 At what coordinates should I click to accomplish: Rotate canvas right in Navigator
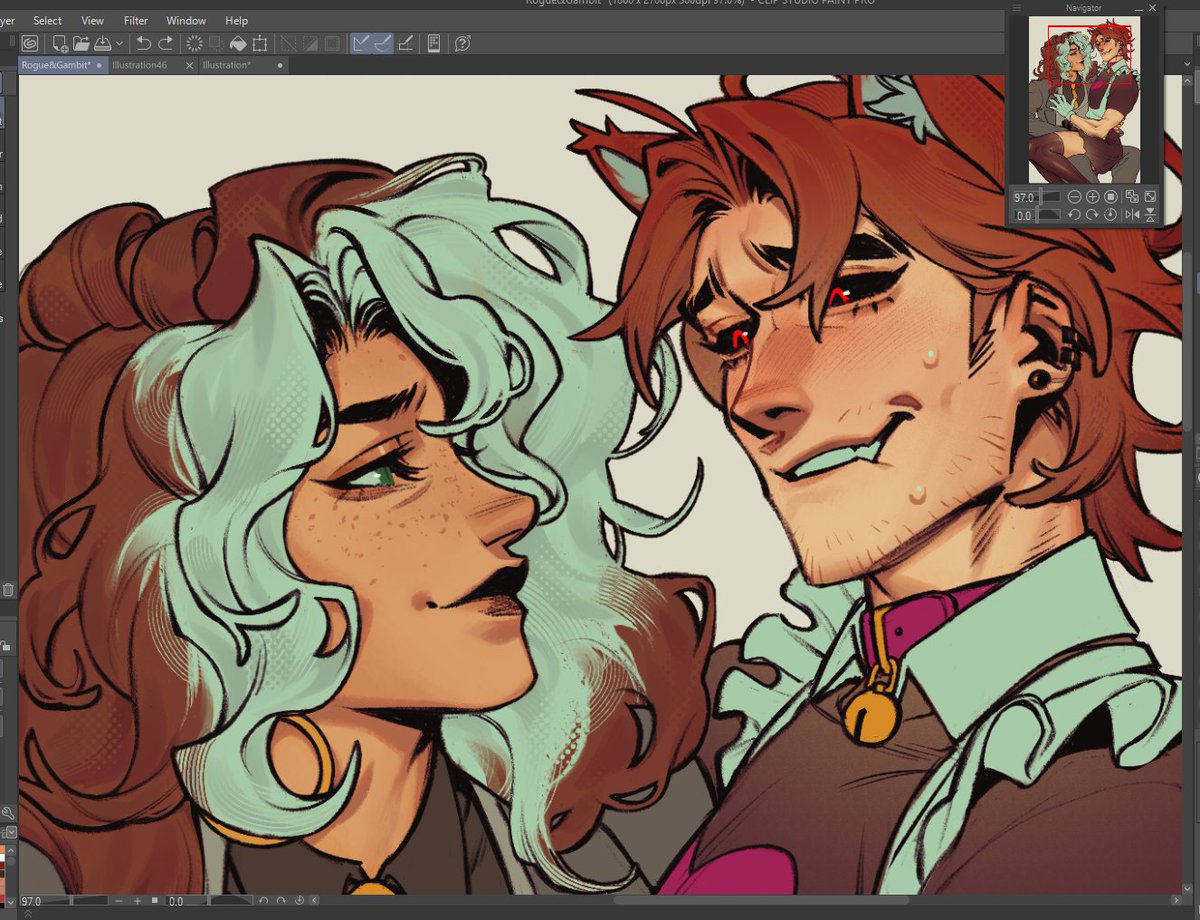click(1093, 215)
